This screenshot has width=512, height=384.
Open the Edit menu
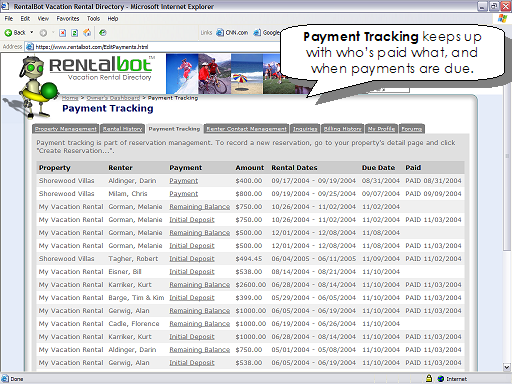pos(25,19)
